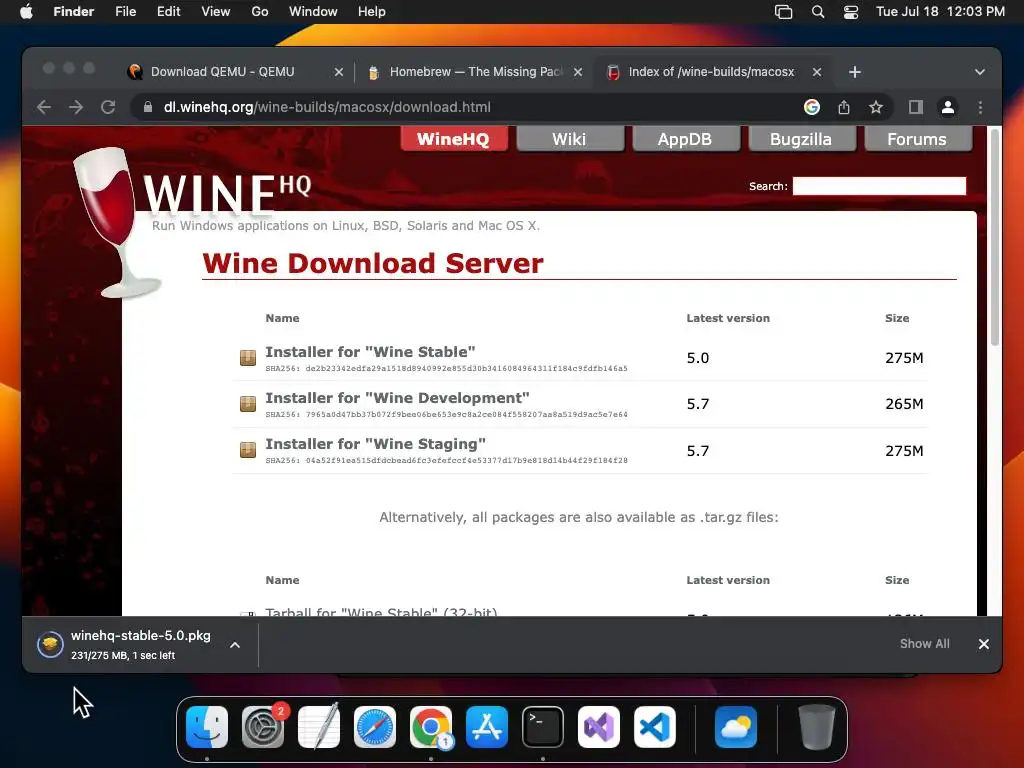The image size is (1024, 768).
Task: Reload the Wine download page
Action: click(108, 107)
